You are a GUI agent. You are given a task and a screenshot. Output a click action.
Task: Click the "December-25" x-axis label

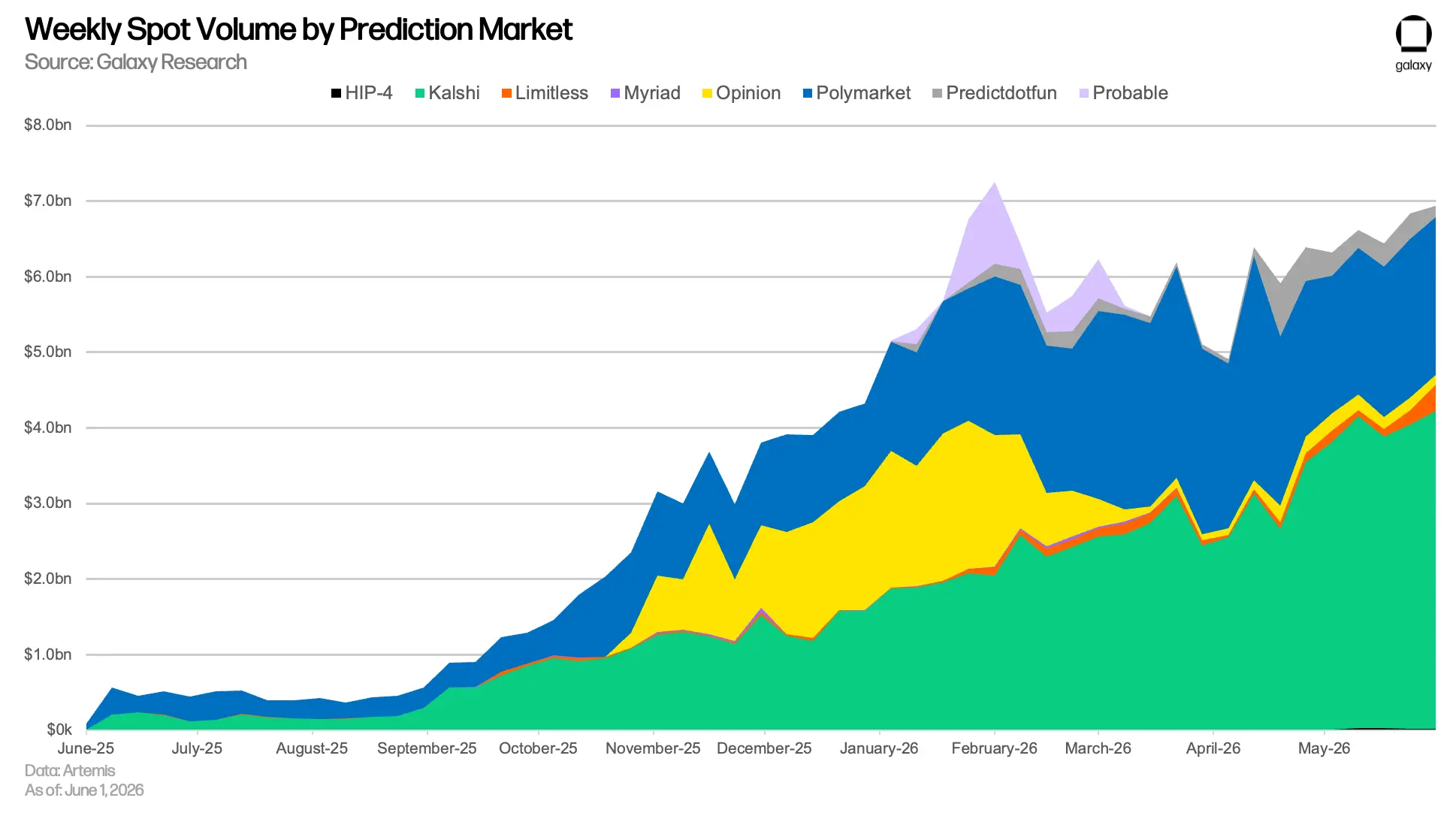pos(764,748)
